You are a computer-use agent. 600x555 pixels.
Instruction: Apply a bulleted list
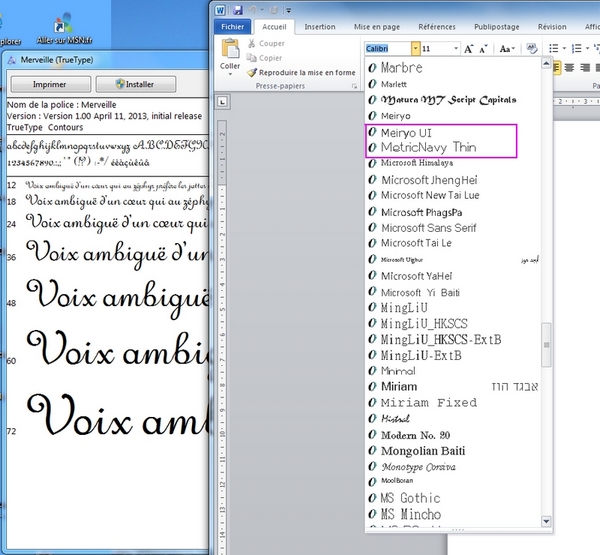[553, 48]
